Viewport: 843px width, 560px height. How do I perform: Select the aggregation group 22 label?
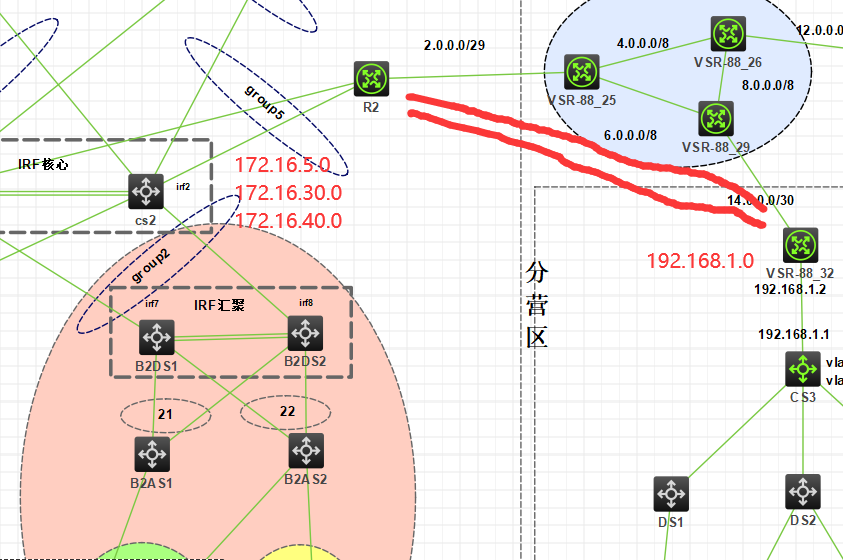tap(288, 412)
